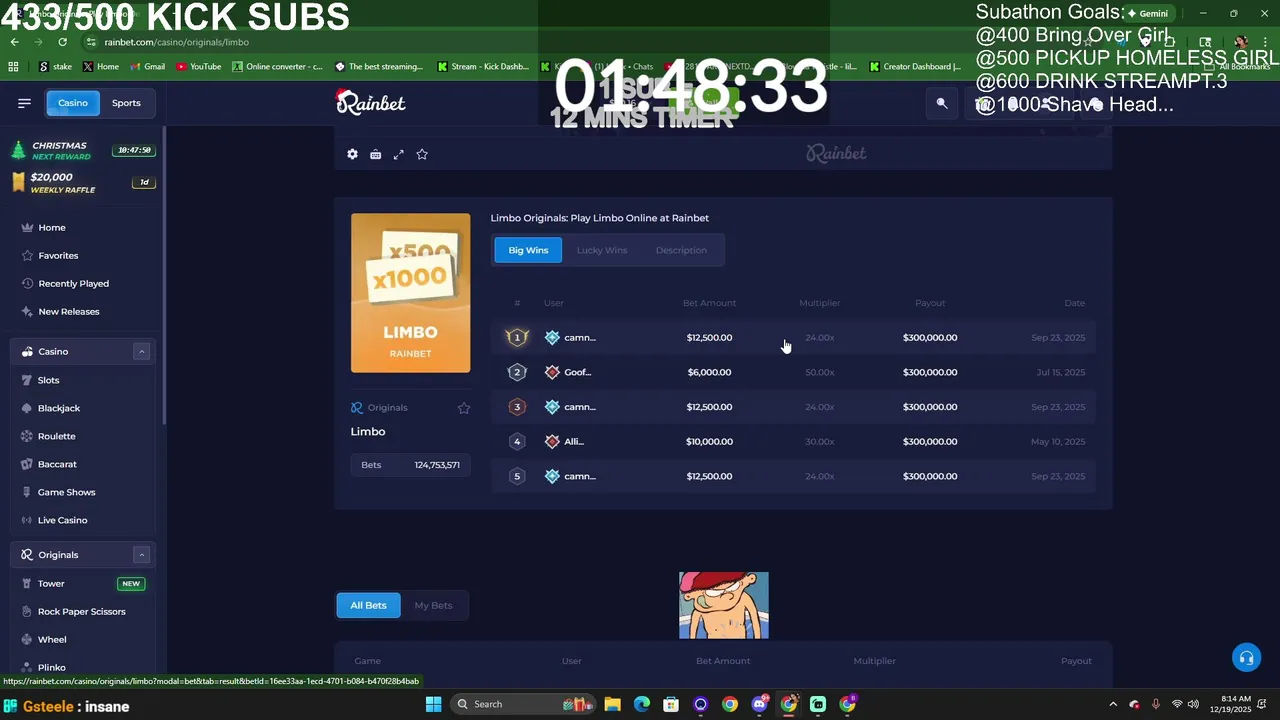Open Discord from the taskbar
Viewport: 1280px width, 720px height.
[759, 704]
